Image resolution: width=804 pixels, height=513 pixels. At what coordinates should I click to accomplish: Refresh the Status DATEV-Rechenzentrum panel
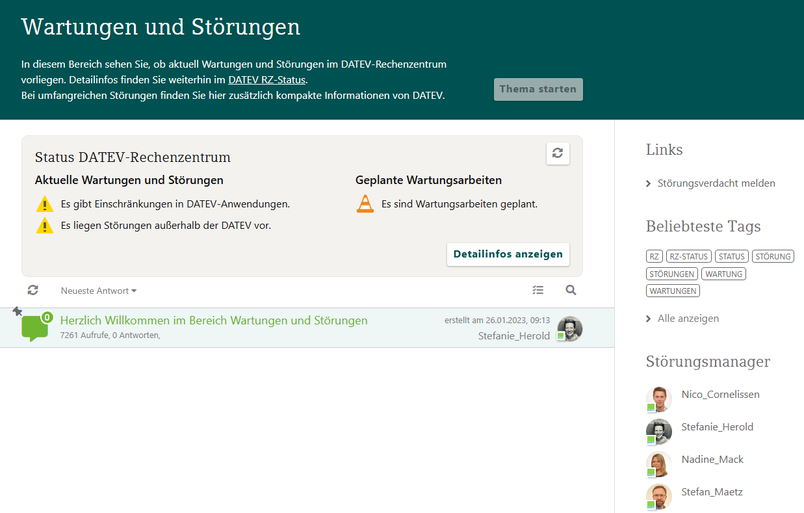click(557, 153)
